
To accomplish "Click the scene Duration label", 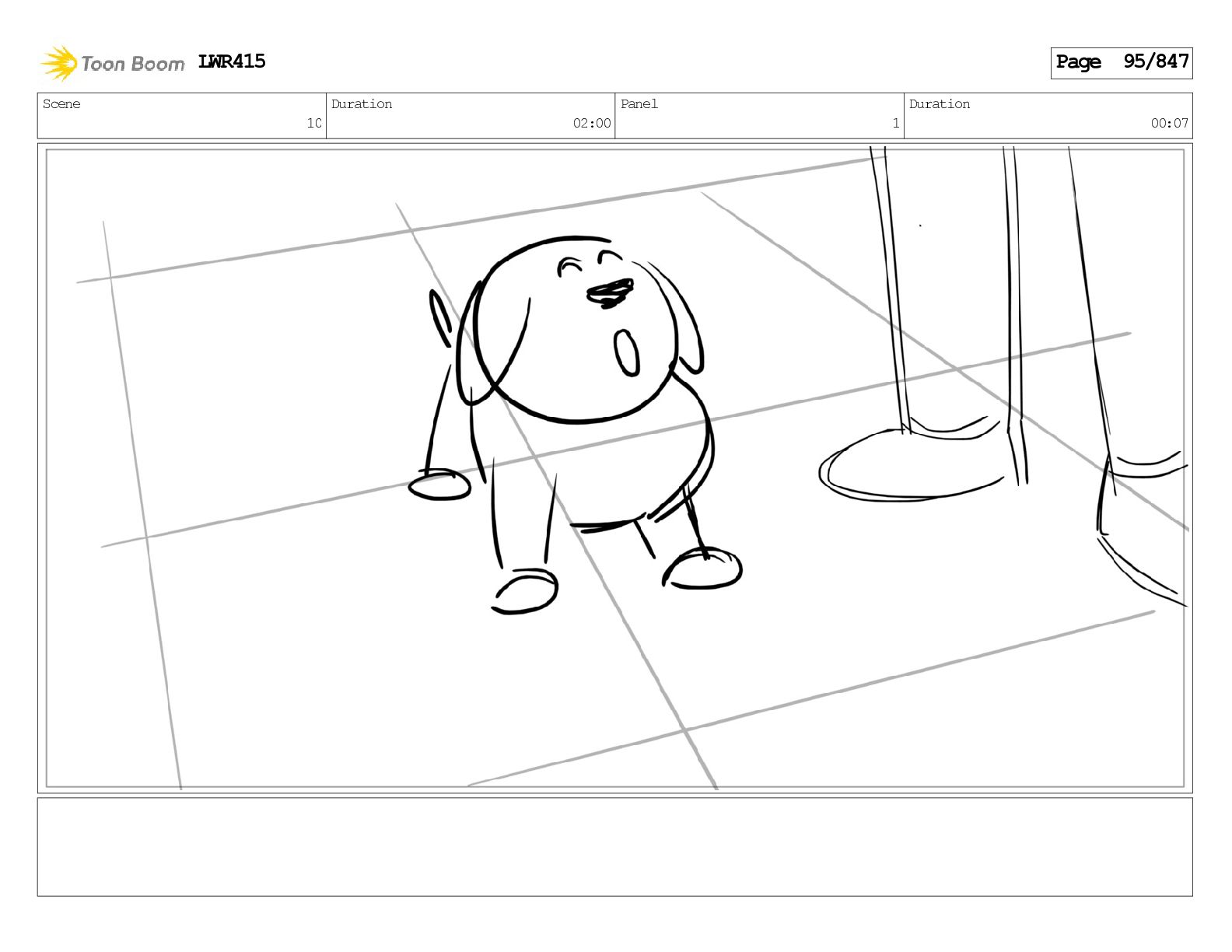I will [362, 104].
